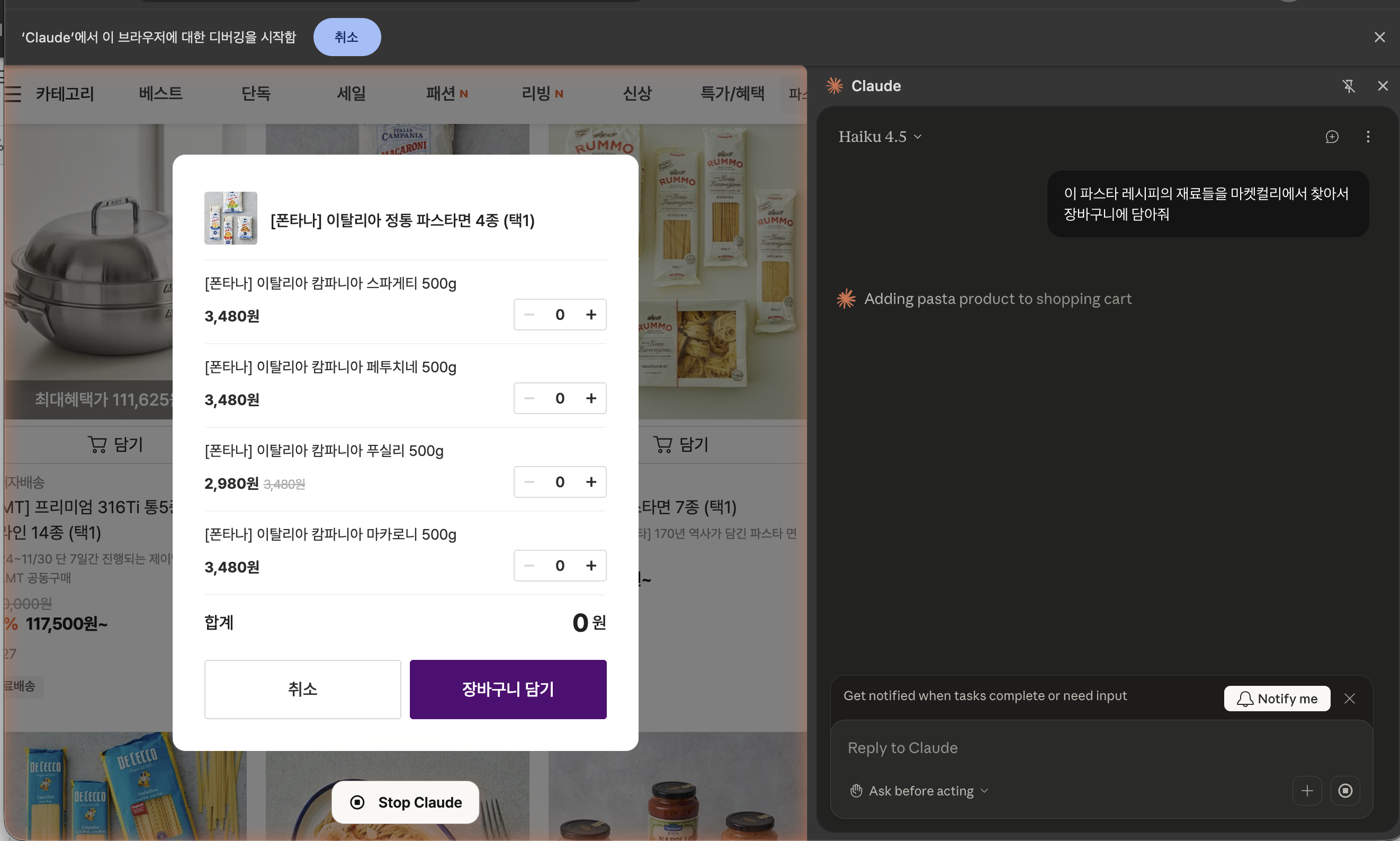Image resolution: width=1400 pixels, height=841 pixels.
Task: Unpin the Claude side panel
Action: click(x=1349, y=86)
